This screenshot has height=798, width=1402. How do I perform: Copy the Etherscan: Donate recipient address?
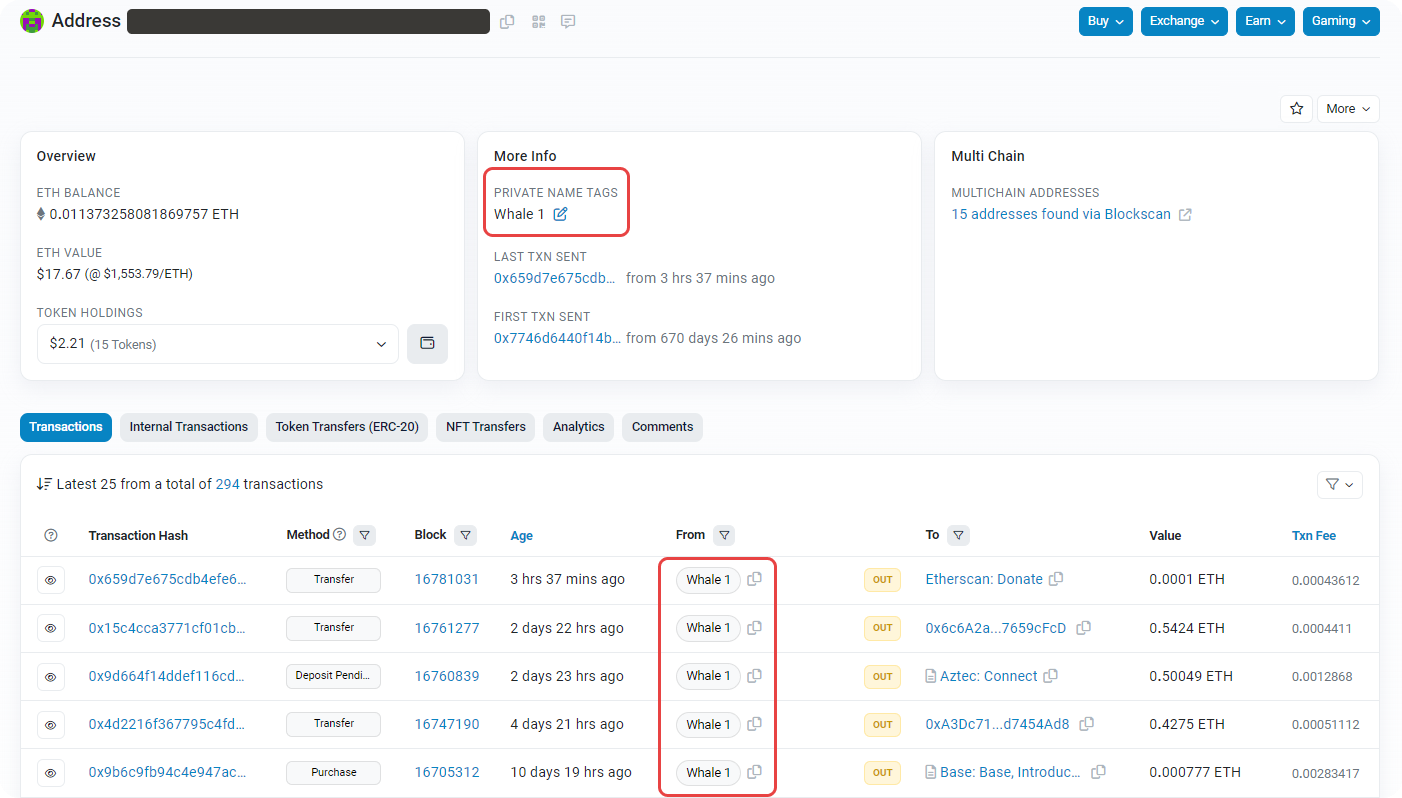pos(1056,579)
